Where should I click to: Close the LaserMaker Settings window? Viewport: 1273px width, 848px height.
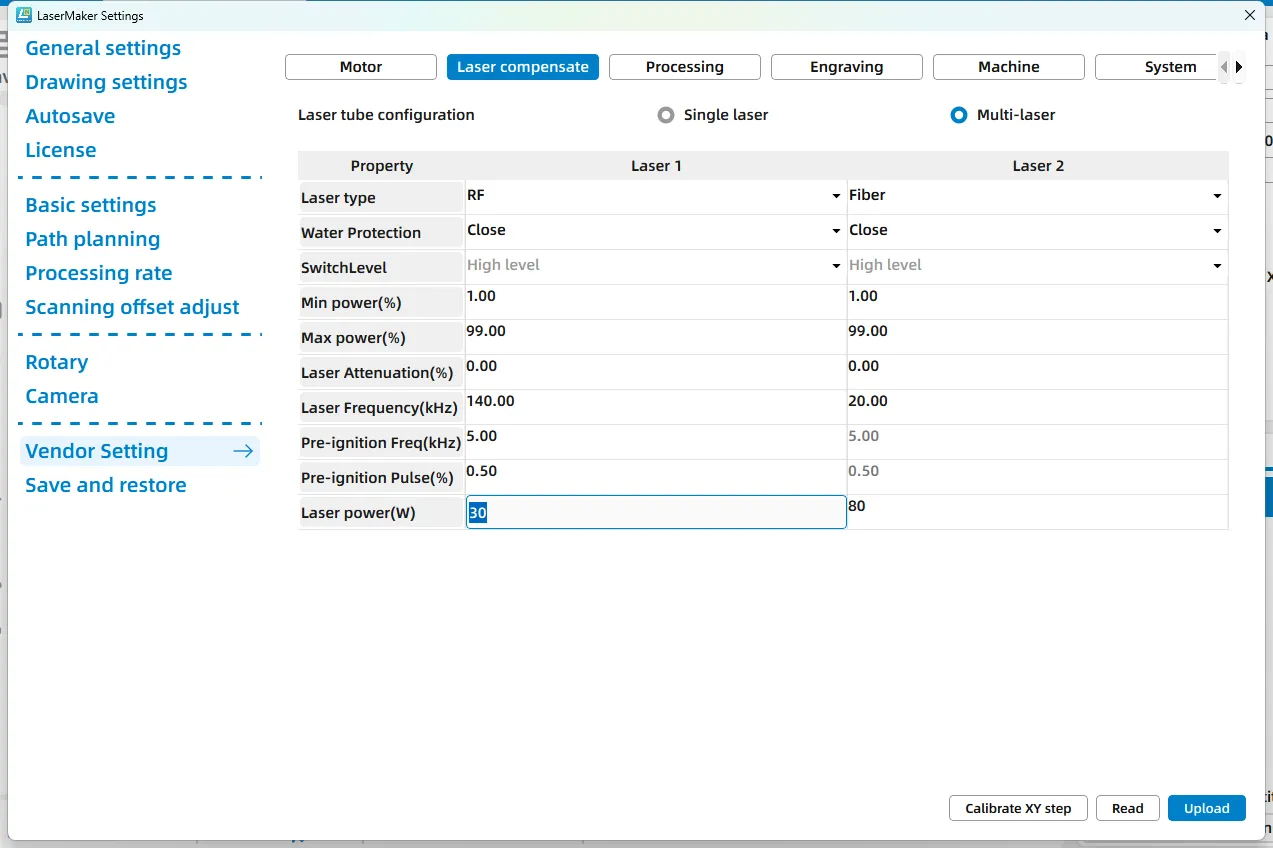pos(1249,15)
